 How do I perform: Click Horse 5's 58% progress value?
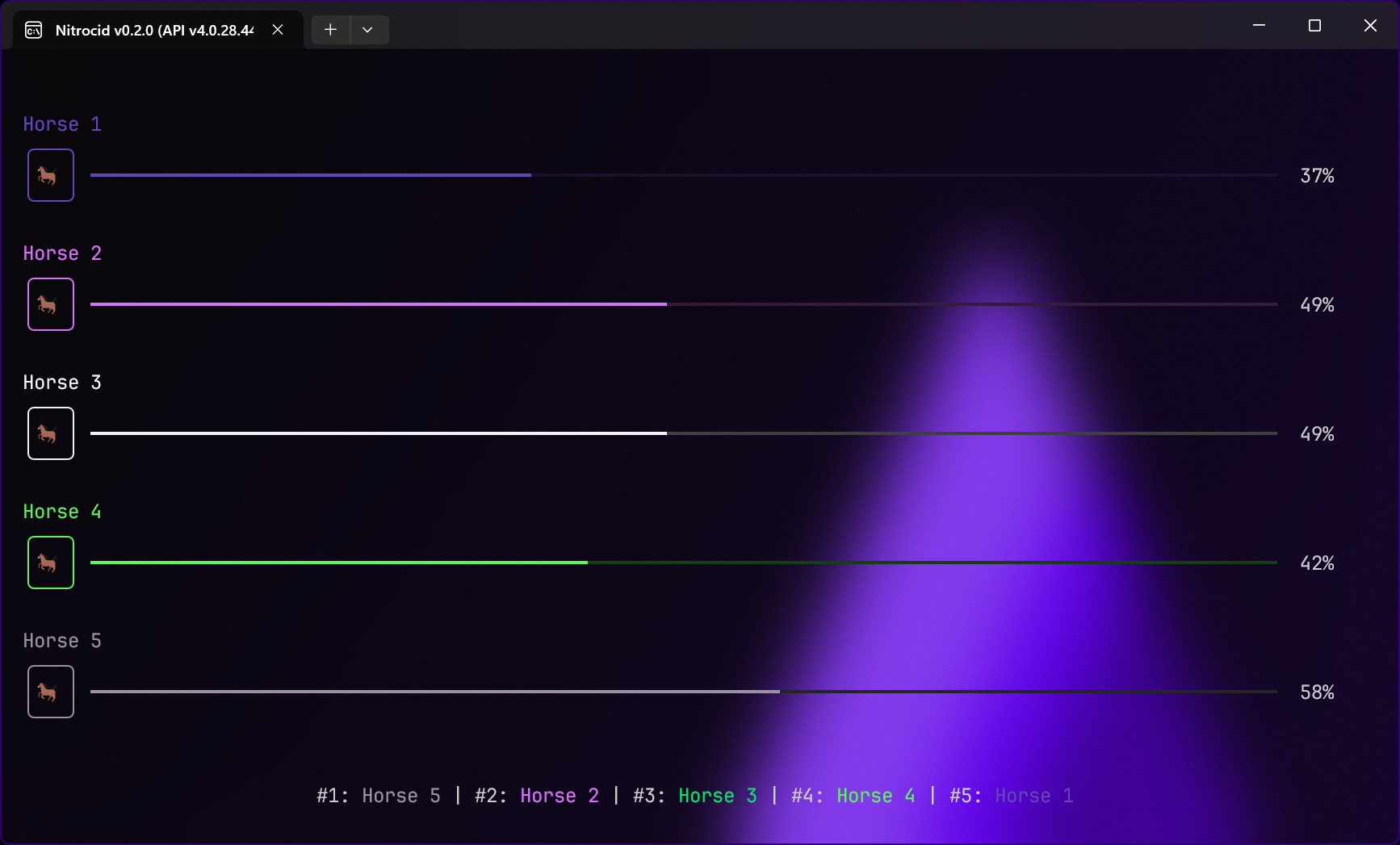tap(1317, 692)
